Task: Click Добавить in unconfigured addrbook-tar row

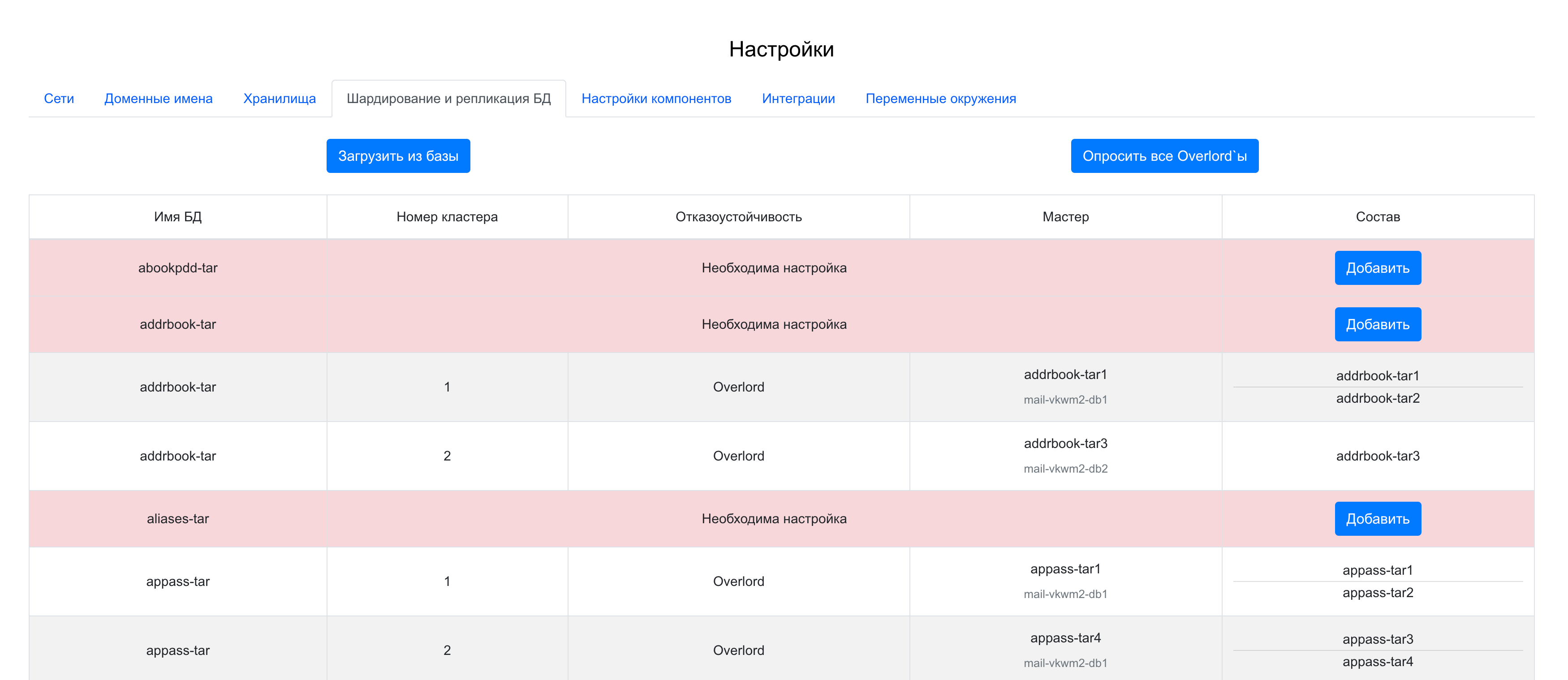Action: (1377, 324)
